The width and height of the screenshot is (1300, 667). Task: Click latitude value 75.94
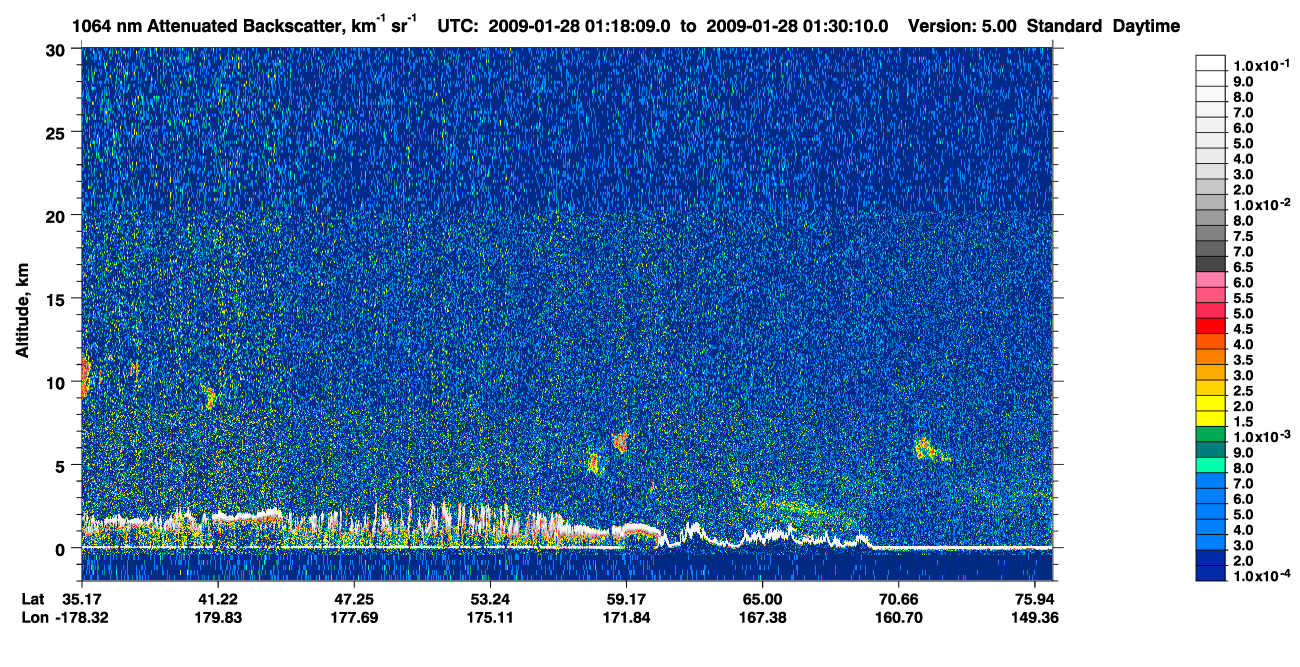coord(1034,600)
